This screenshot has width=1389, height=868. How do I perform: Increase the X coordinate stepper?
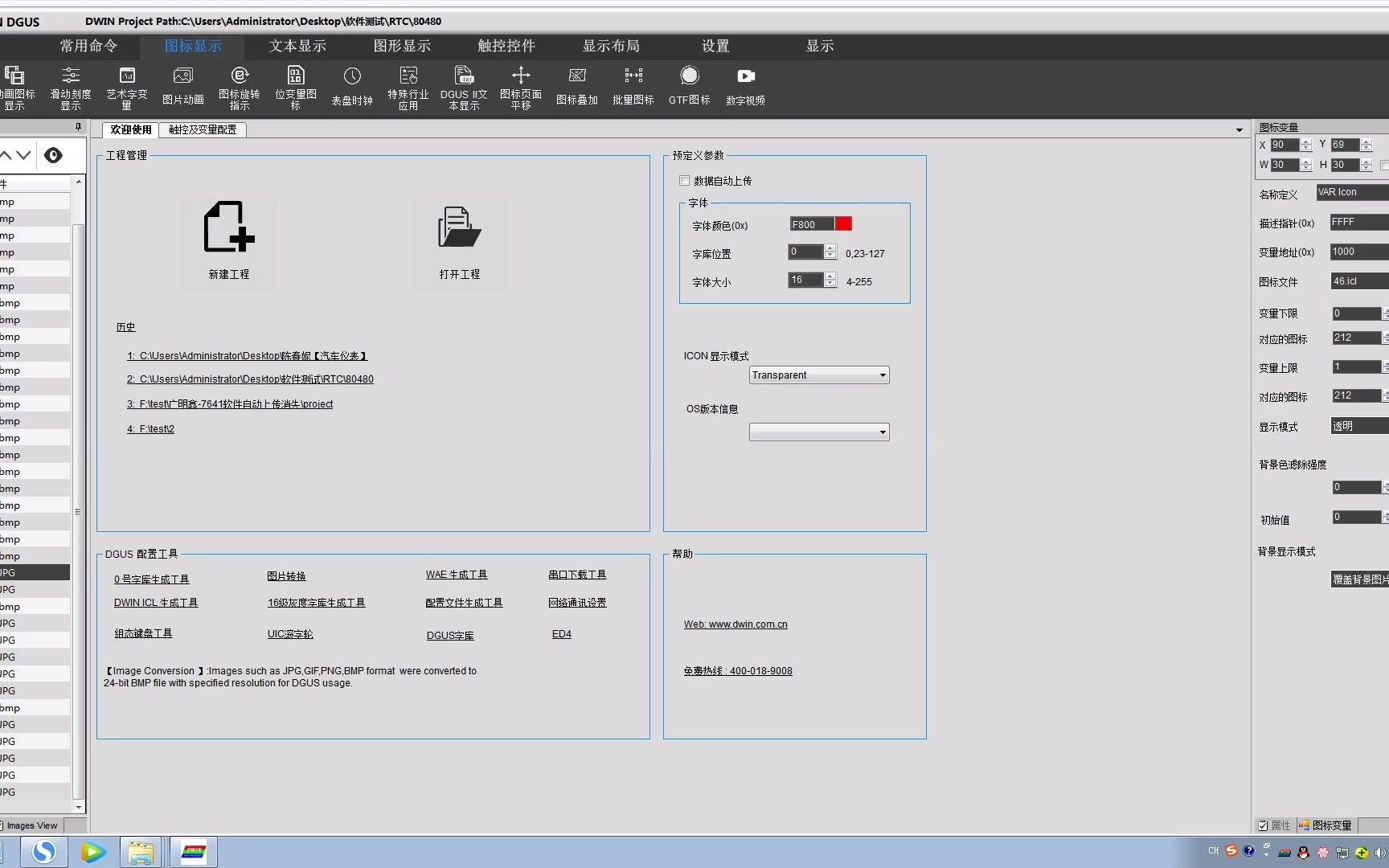1306,141
